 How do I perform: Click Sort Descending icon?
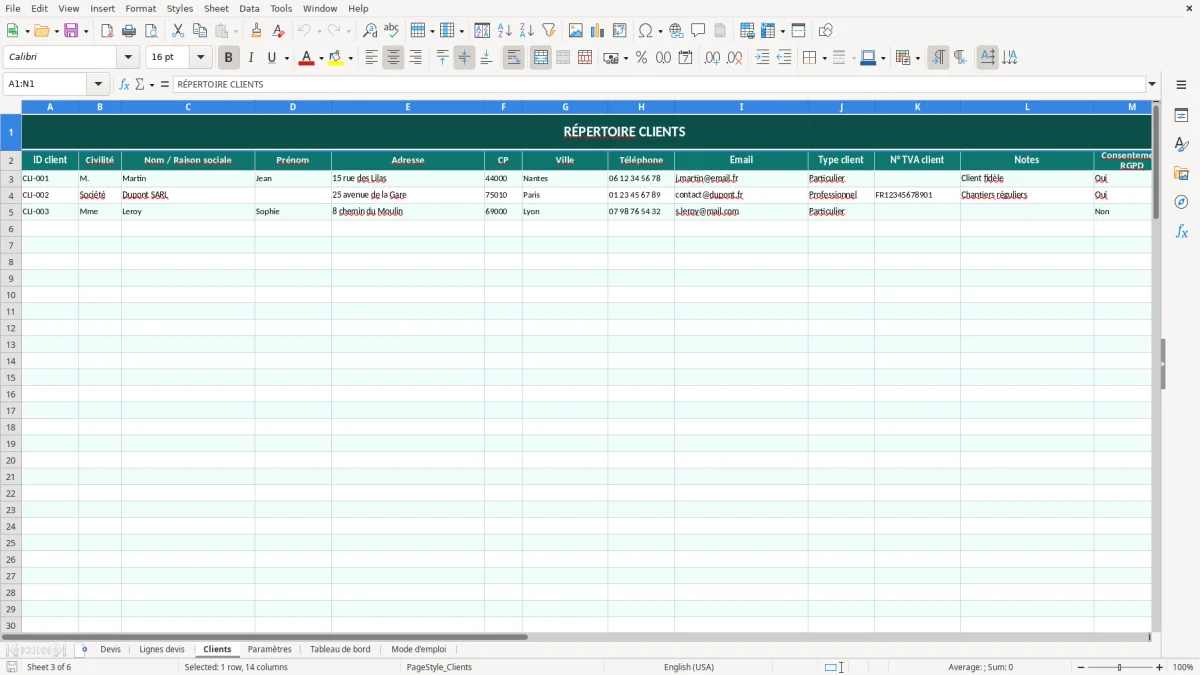point(526,31)
